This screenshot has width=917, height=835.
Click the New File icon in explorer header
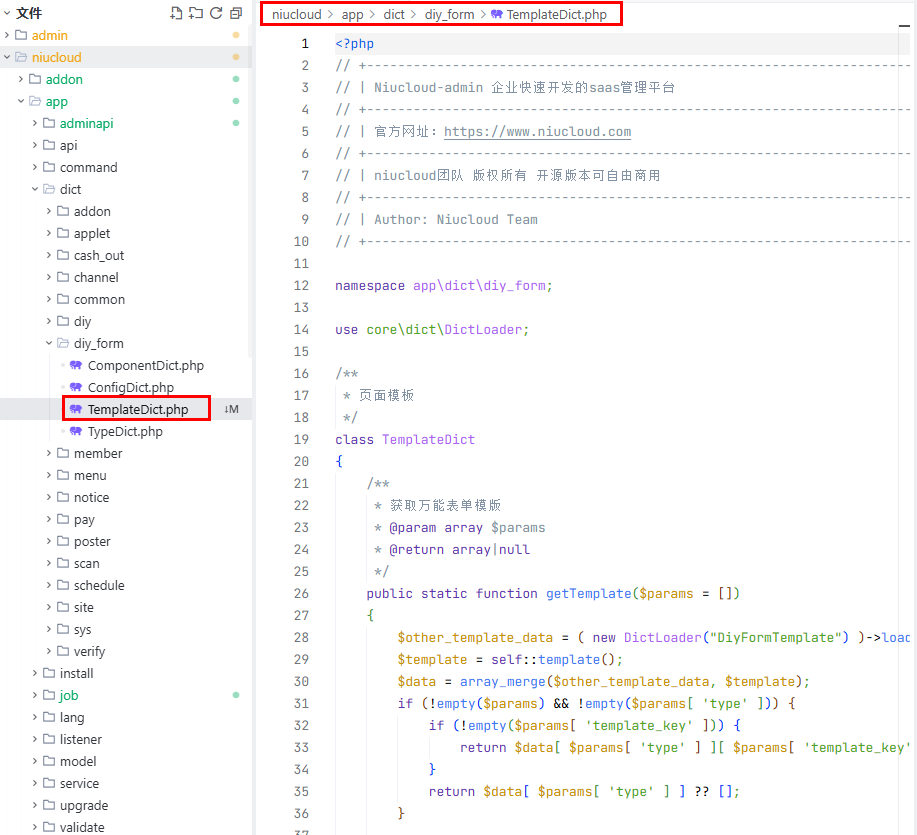coord(177,13)
